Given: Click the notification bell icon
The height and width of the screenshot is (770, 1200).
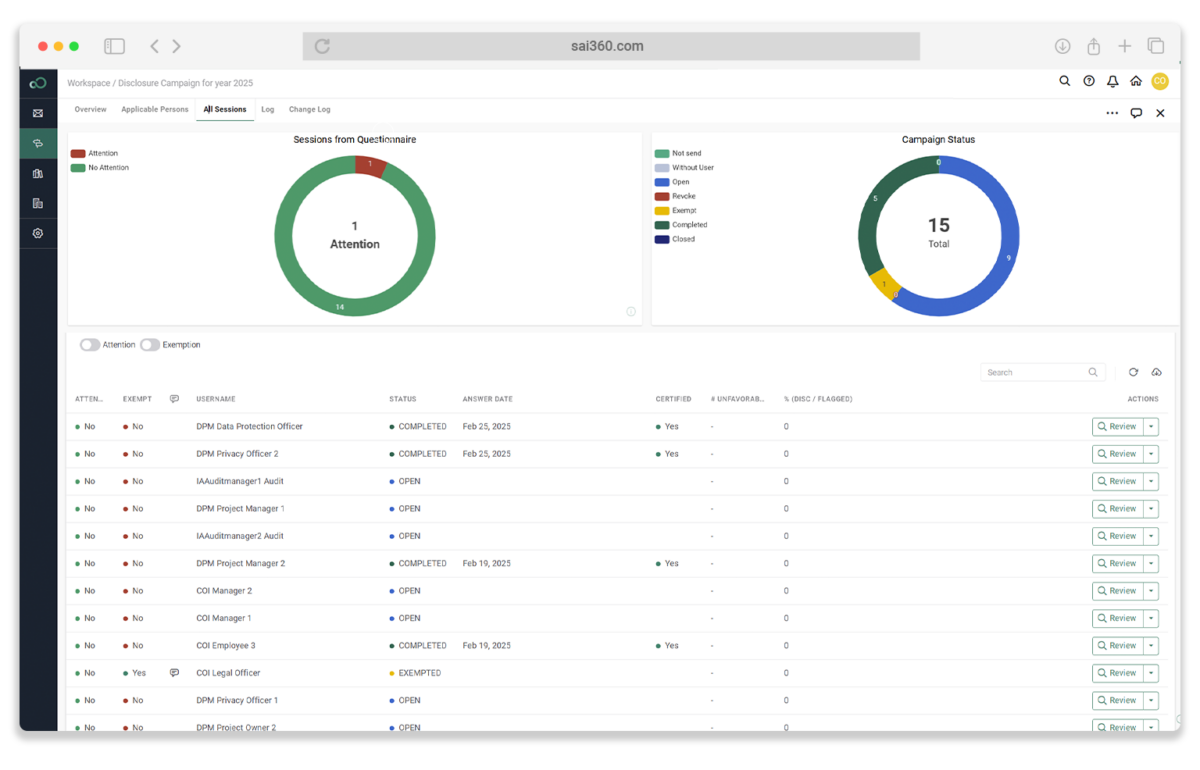Looking at the screenshot, I should pos(1112,81).
